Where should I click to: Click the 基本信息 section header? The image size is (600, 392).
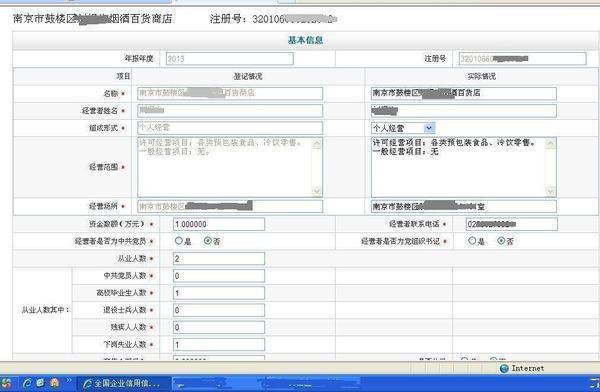tap(305, 40)
